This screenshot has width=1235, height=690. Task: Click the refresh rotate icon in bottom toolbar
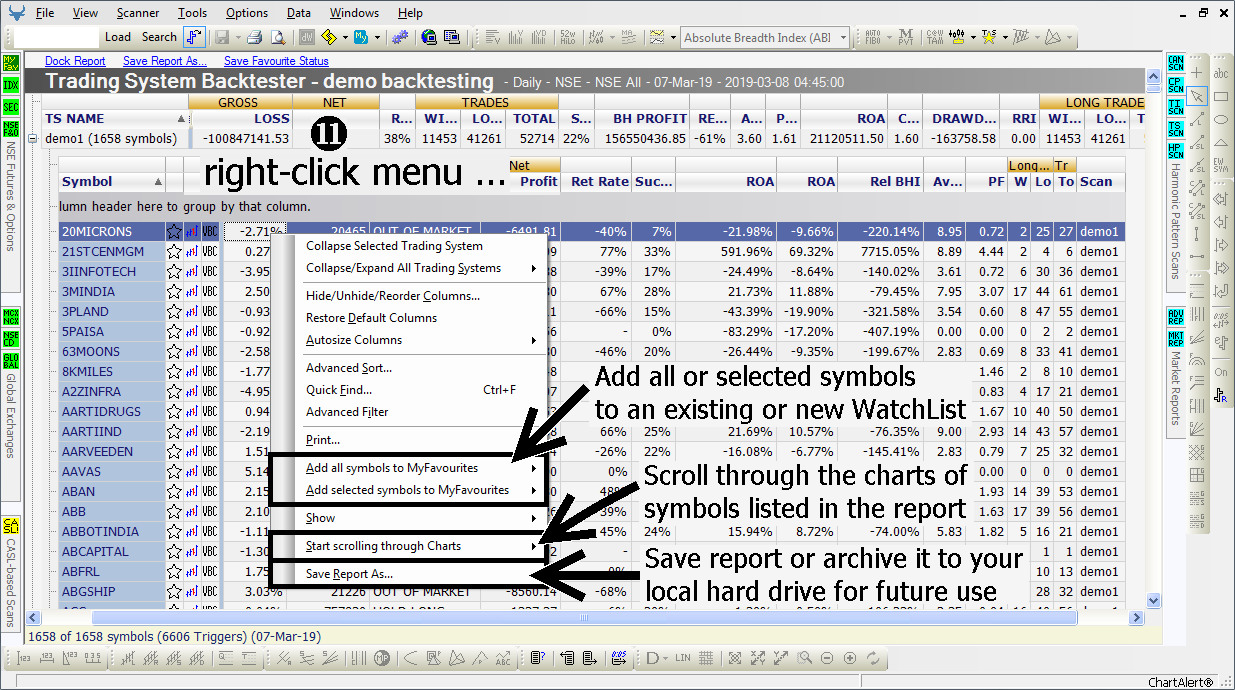point(873,658)
